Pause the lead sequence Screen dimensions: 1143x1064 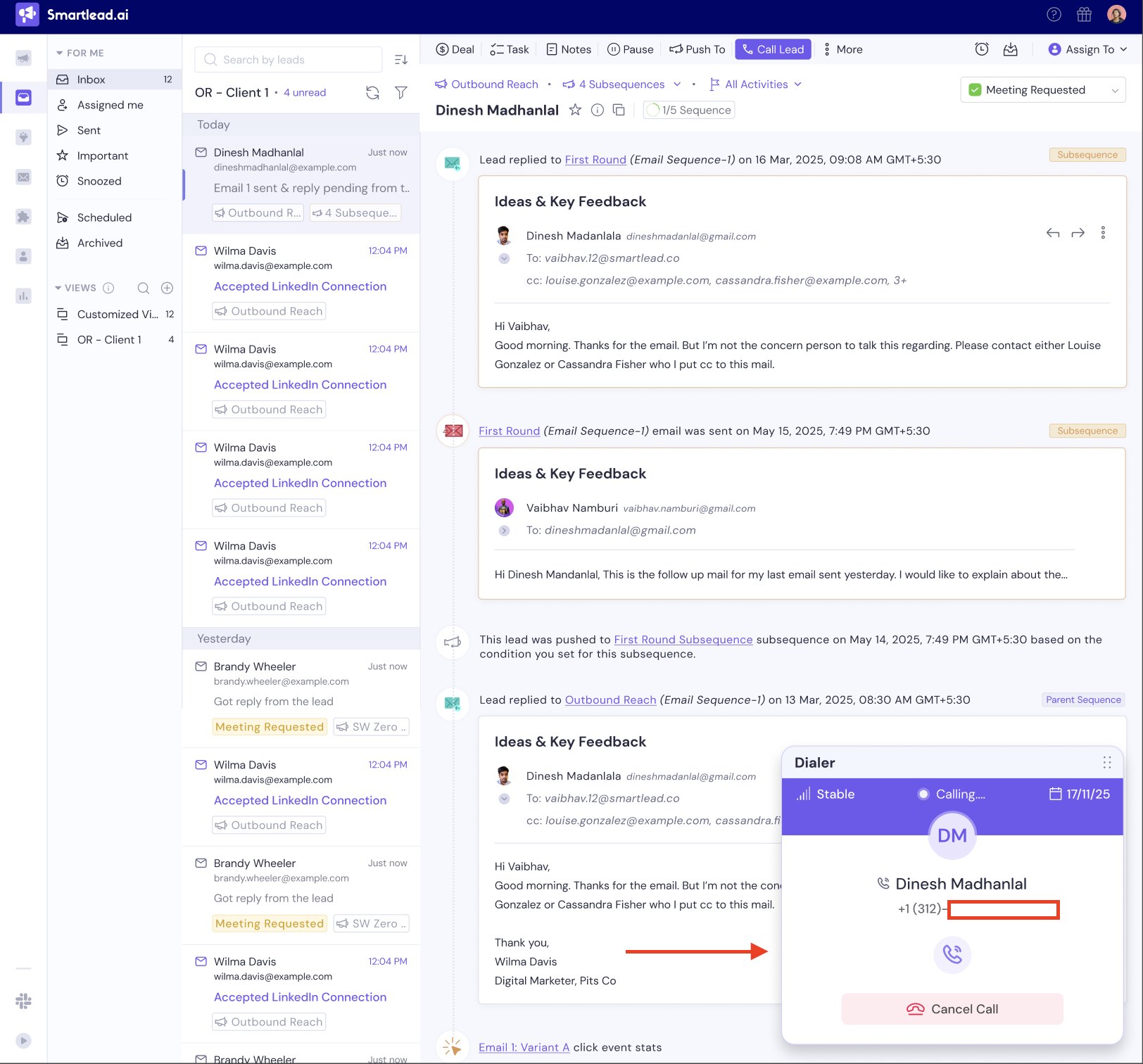[631, 49]
